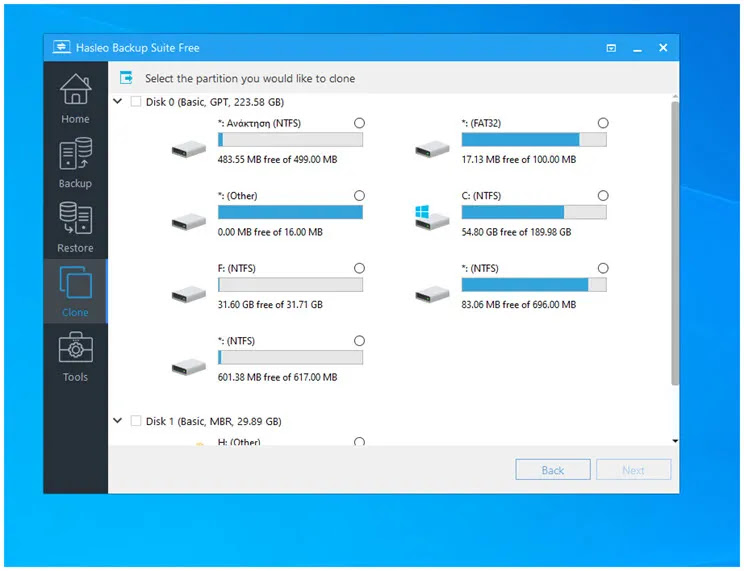Viewport: 744px width, 571px height.
Task: Click the '31.60 GB free of 31.71 GB' text
Action: [270, 305]
